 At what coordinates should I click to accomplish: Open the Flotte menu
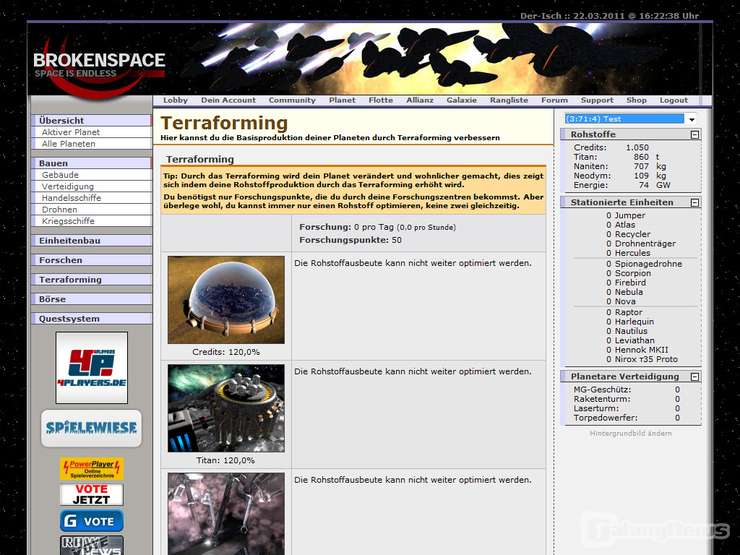pyautogui.click(x=381, y=100)
